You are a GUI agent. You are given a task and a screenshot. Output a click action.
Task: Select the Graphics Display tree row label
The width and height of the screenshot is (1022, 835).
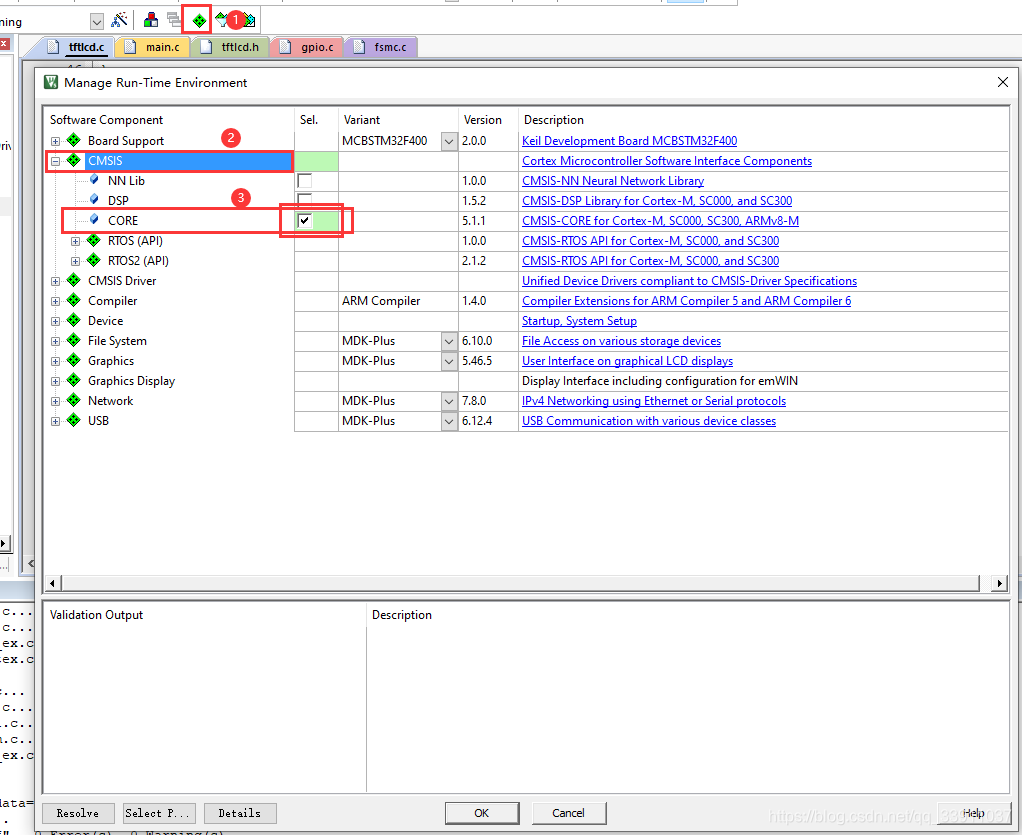[x=132, y=381]
